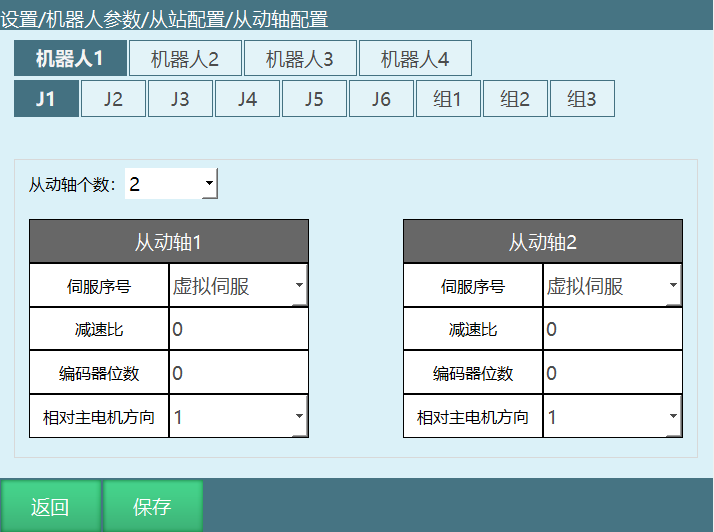Expand 从动轴2 相对主电机方向 dropdown
The height and width of the screenshot is (532, 714).
click(x=612, y=417)
